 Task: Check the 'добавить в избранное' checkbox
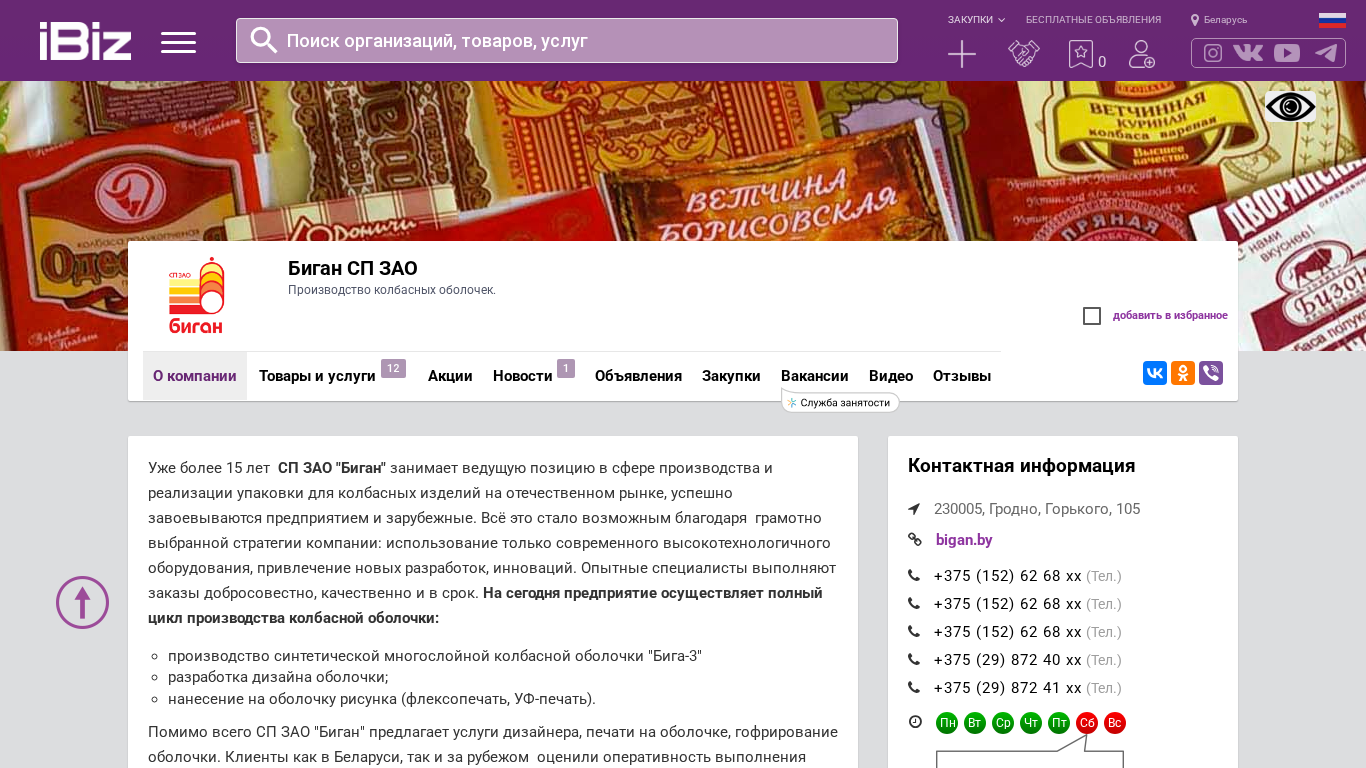tap(1092, 316)
